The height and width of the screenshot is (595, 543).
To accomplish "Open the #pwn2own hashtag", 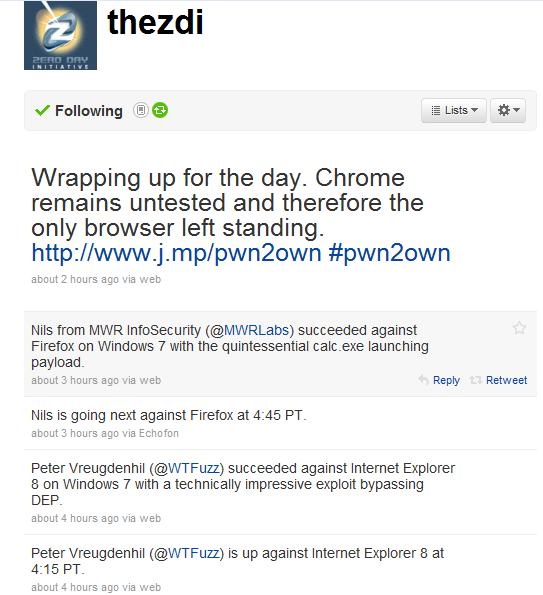I will 390,253.
